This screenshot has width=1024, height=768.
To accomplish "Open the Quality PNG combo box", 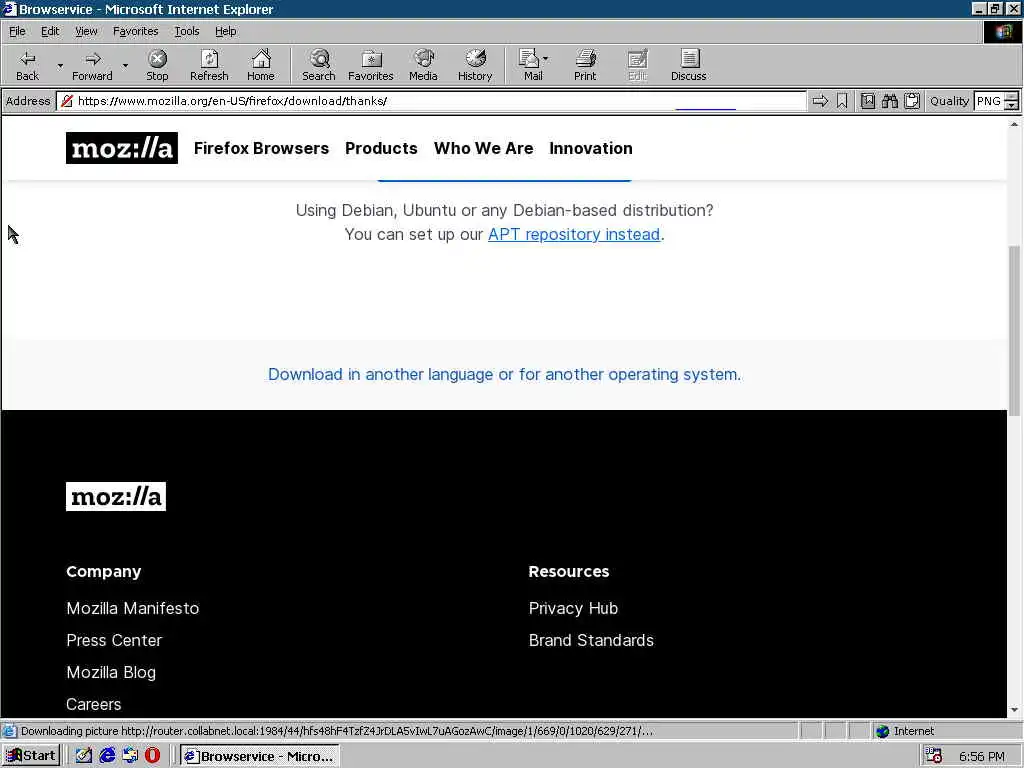I will [x=995, y=101].
